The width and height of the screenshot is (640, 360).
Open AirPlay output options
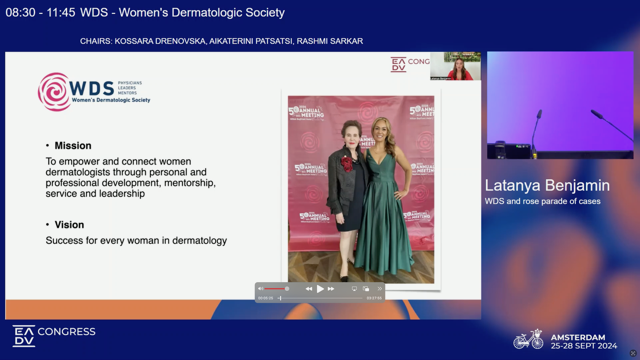tap(354, 289)
